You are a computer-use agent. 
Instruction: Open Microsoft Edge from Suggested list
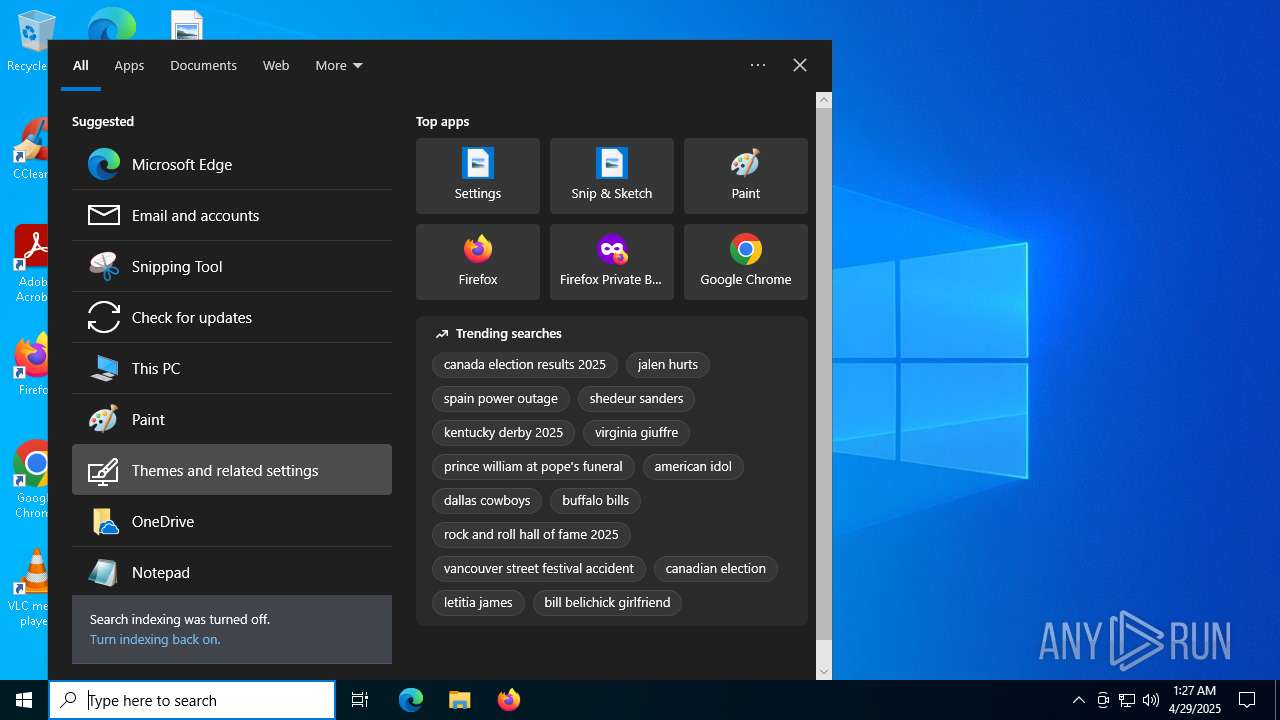tap(232, 164)
